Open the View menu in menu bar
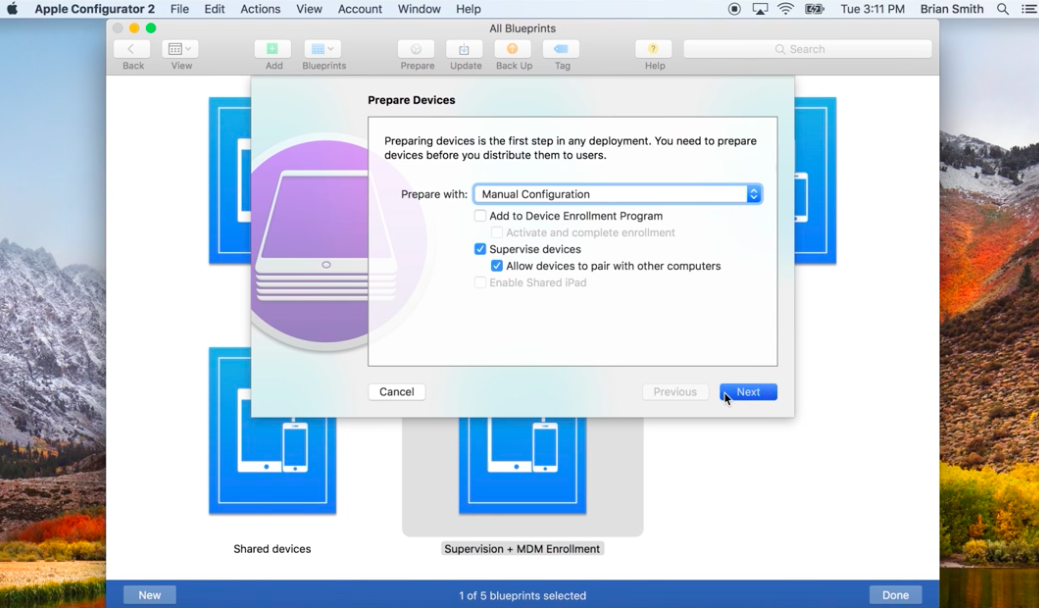Screen dimensions: 1039x608 (309, 9)
